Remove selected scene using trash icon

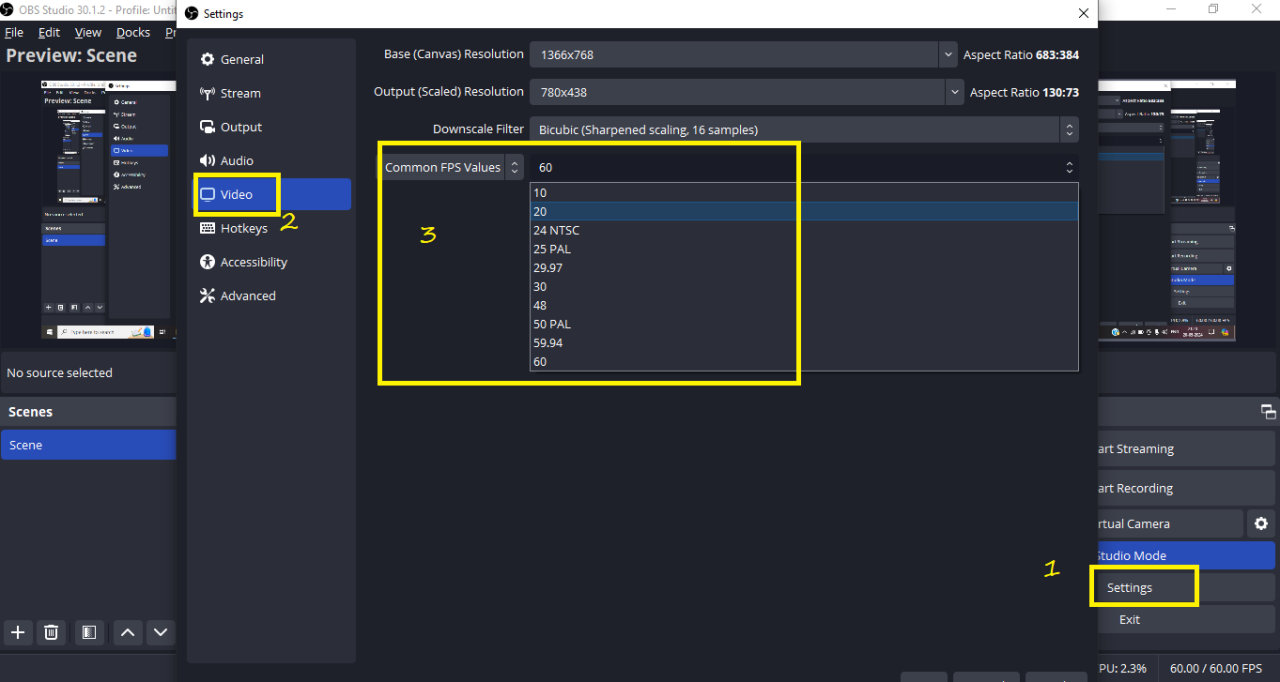[52, 632]
